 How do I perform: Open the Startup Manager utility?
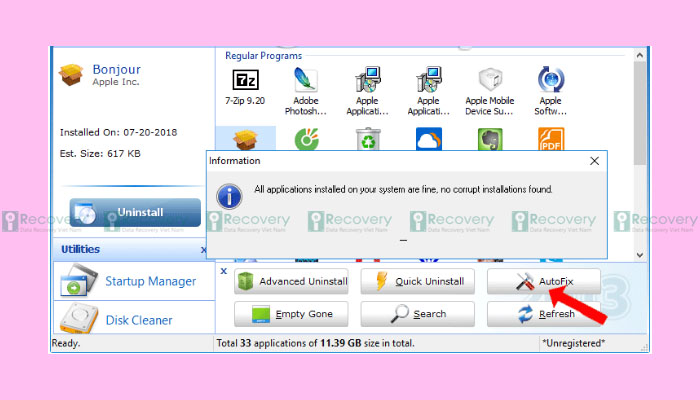click(134, 281)
